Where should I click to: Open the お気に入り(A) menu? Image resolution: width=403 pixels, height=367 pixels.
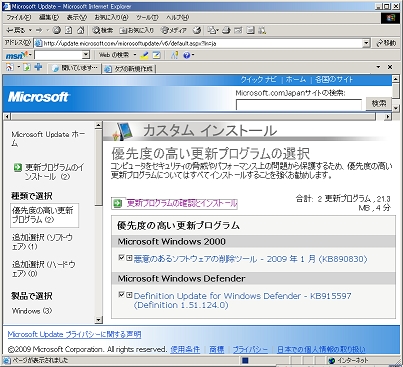tap(111, 17)
